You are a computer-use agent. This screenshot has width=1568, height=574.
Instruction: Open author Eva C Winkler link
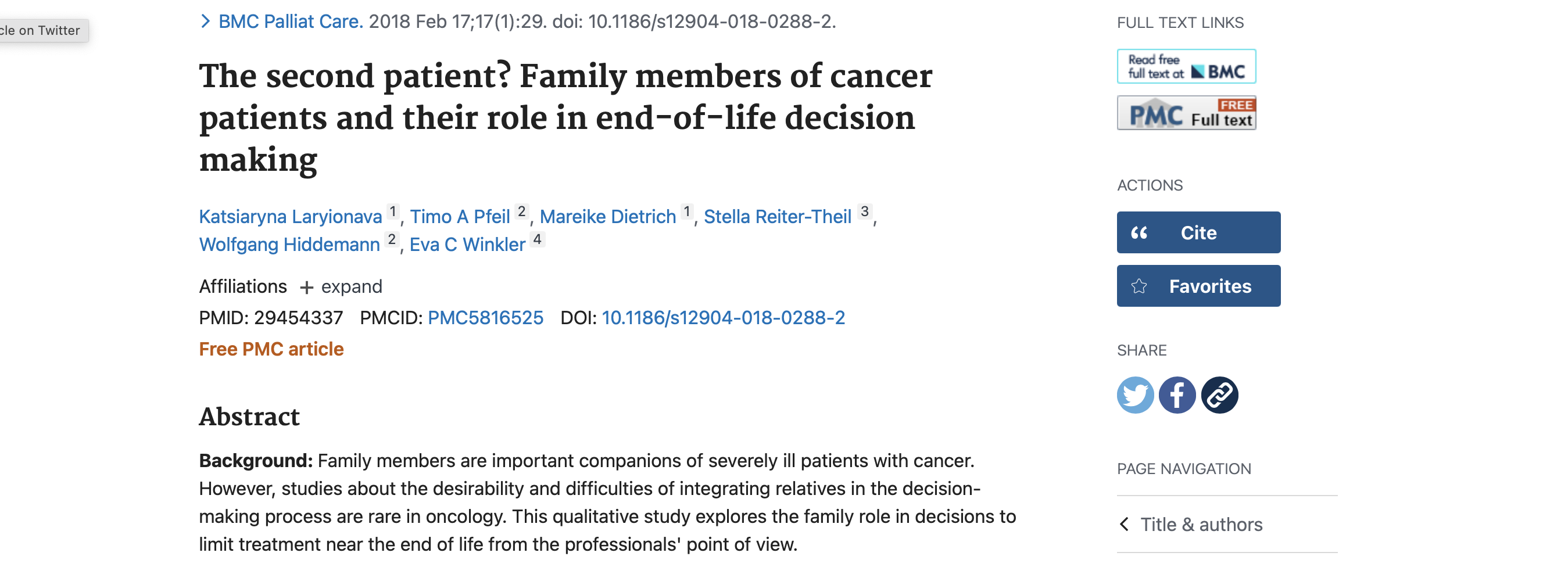(467, 245)
